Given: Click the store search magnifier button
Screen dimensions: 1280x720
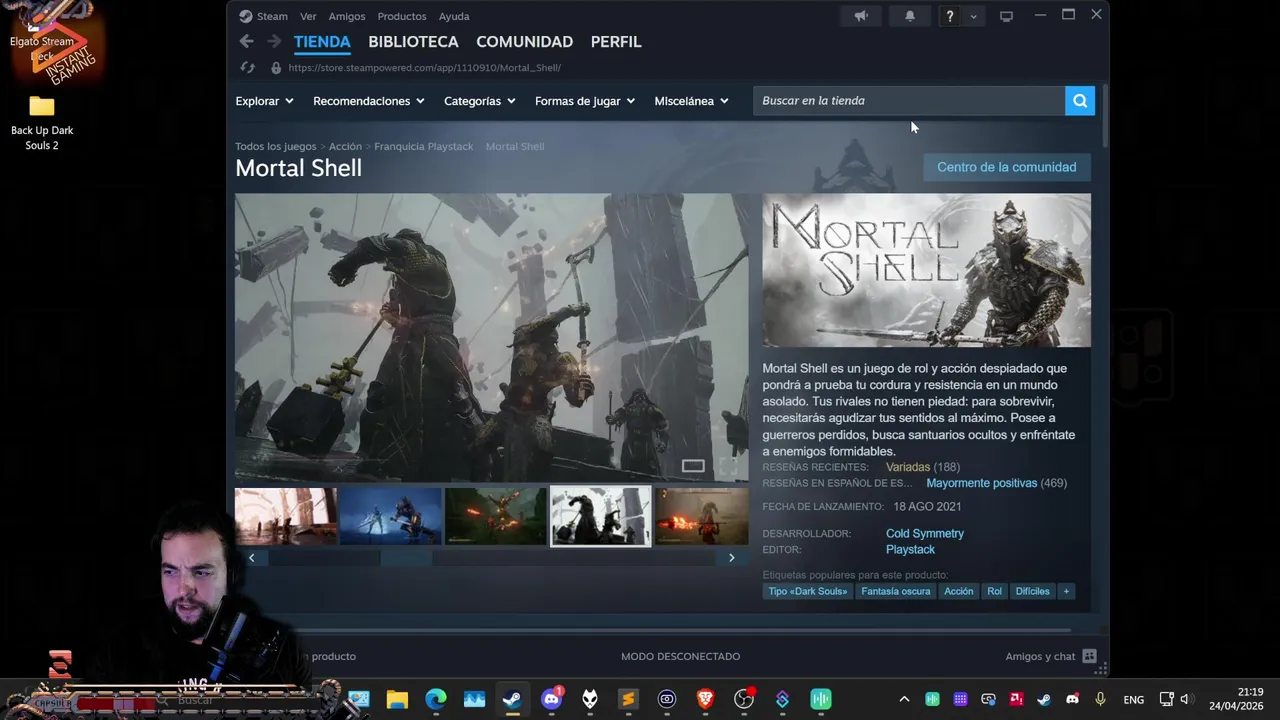Looking at the screenshot, I should [1080, 100].
